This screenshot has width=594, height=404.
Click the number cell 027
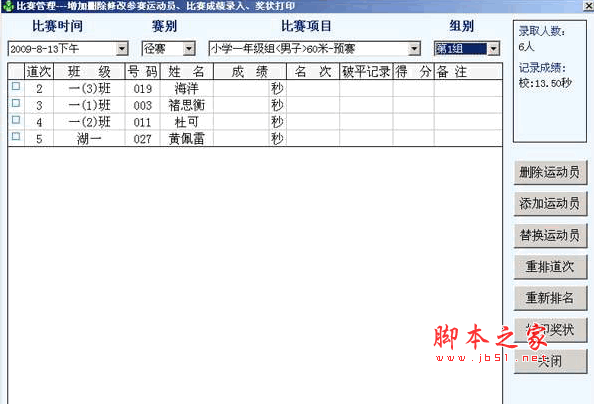[x=142, y=138]
